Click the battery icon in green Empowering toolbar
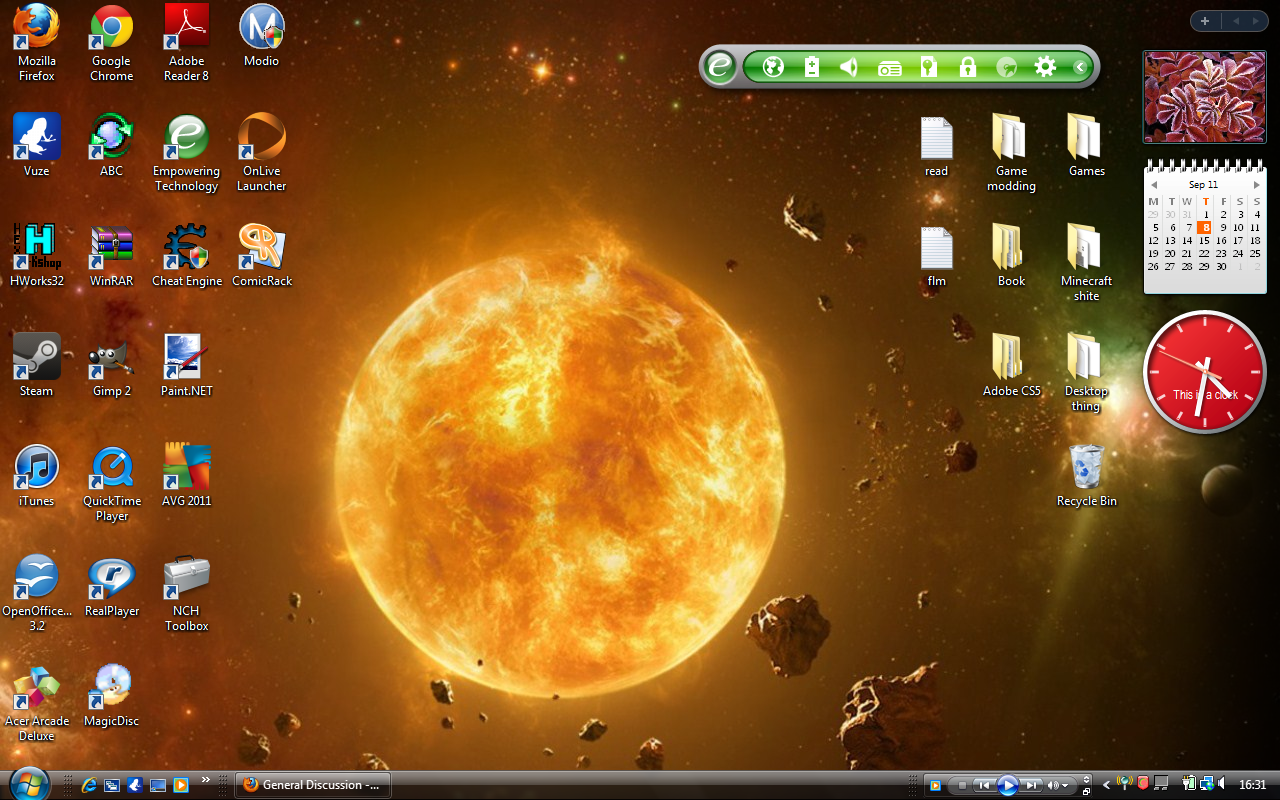Image resolution: width=1280 pixels, height=800 pixels. tap(812, 67)
